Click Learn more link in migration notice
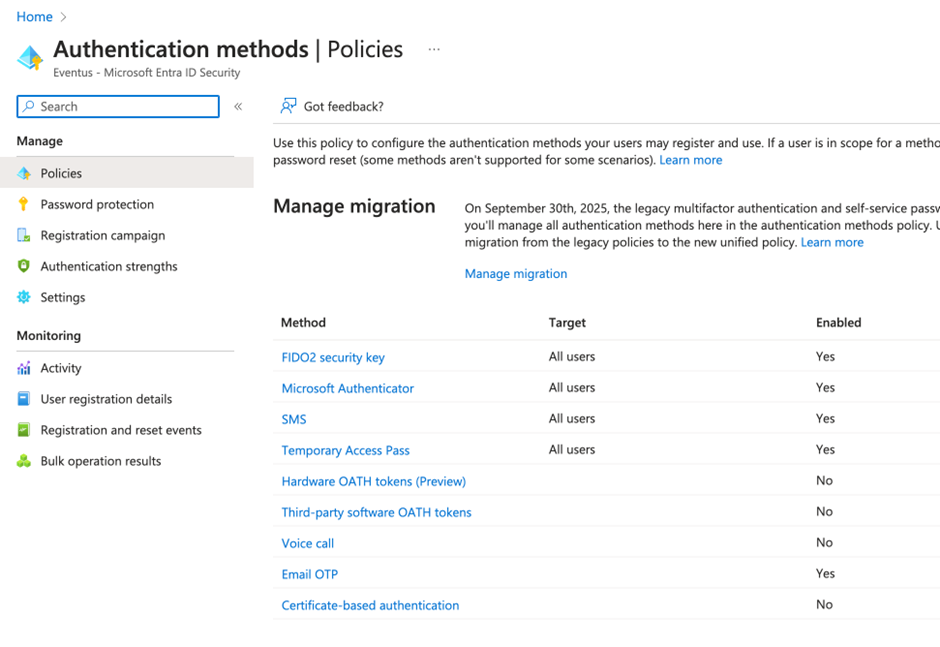 832,242
